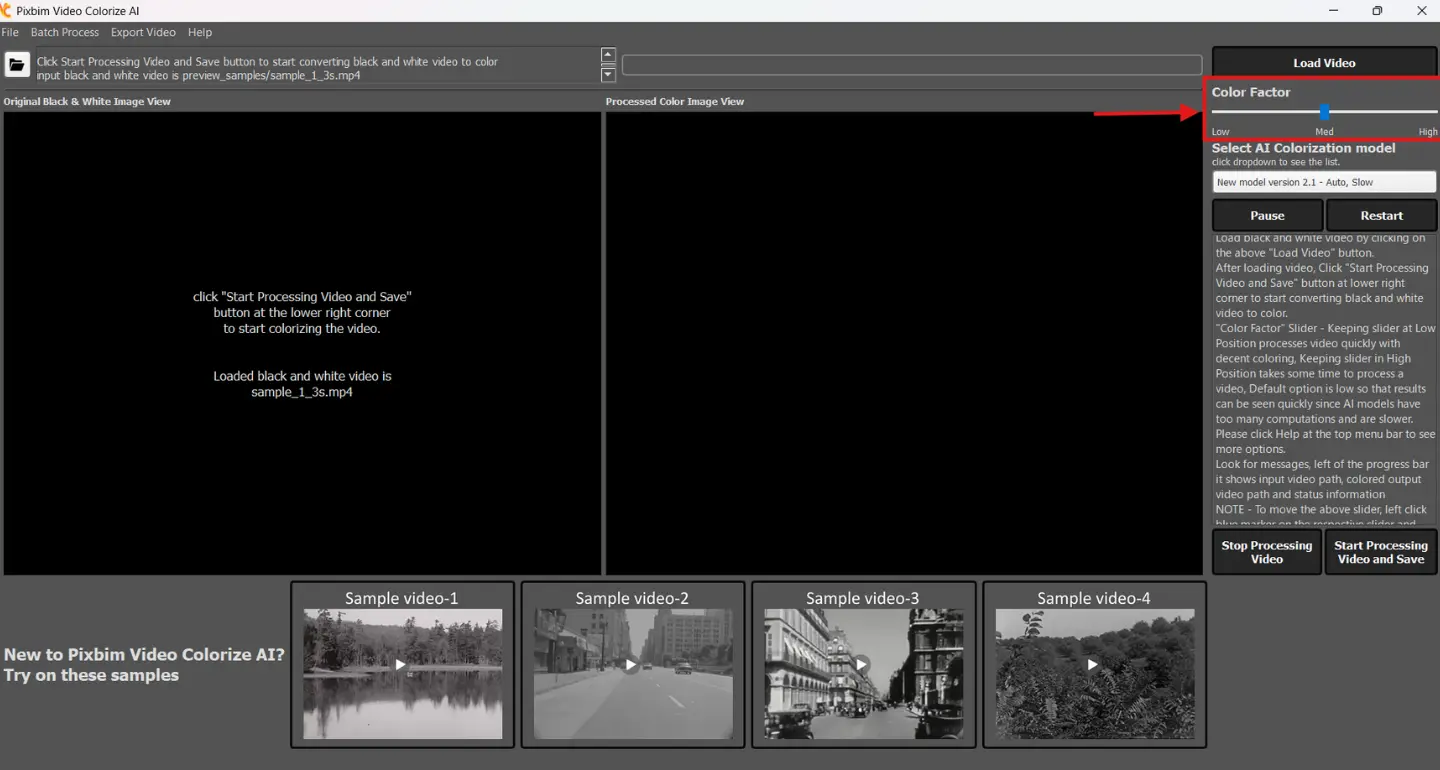Close the Pixbim Video Colorize AI window
The image size is (1440, 770).
click(x=1421, y=11)
